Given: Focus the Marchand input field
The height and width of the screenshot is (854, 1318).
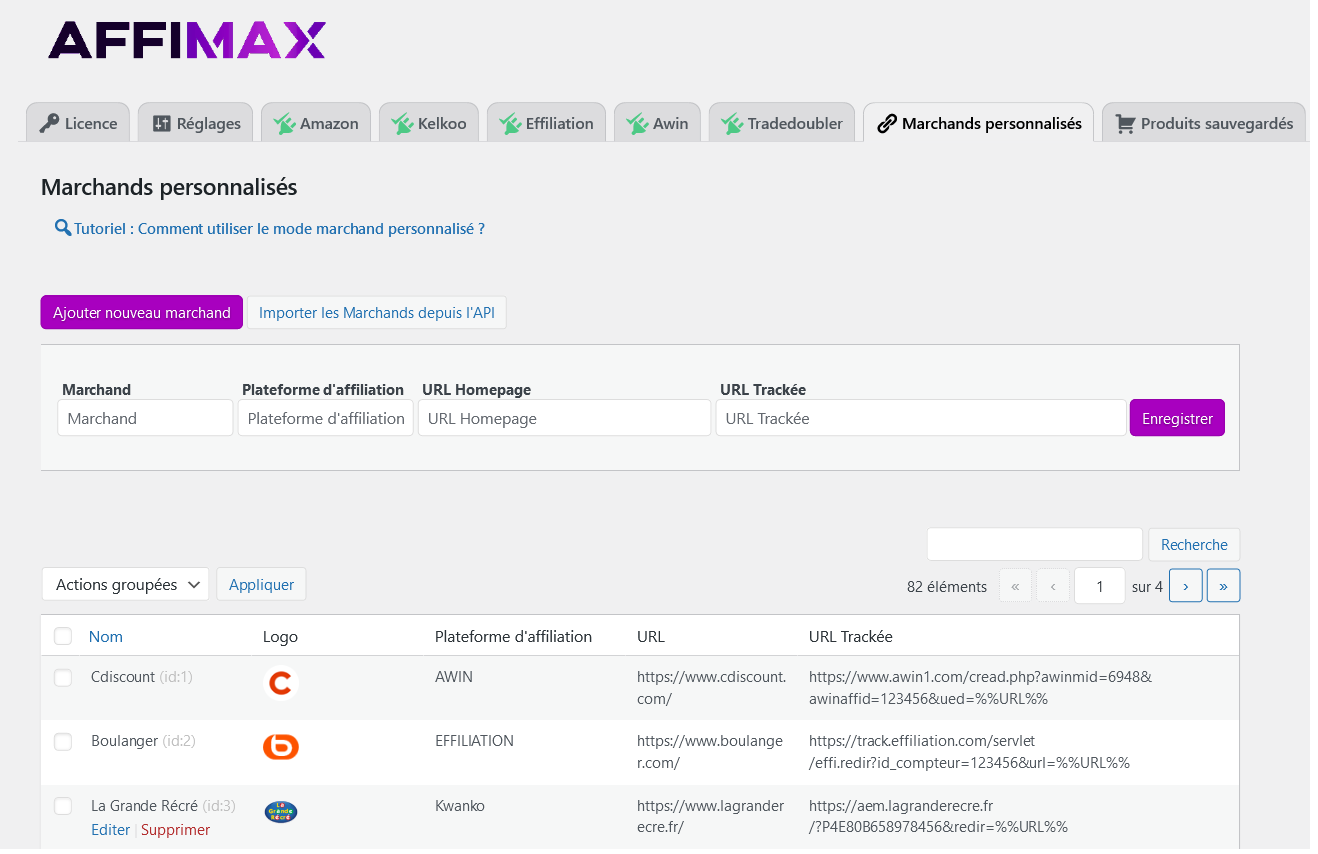Looking at the screenshot, I should pyautogui.click(x=145, y=418).
